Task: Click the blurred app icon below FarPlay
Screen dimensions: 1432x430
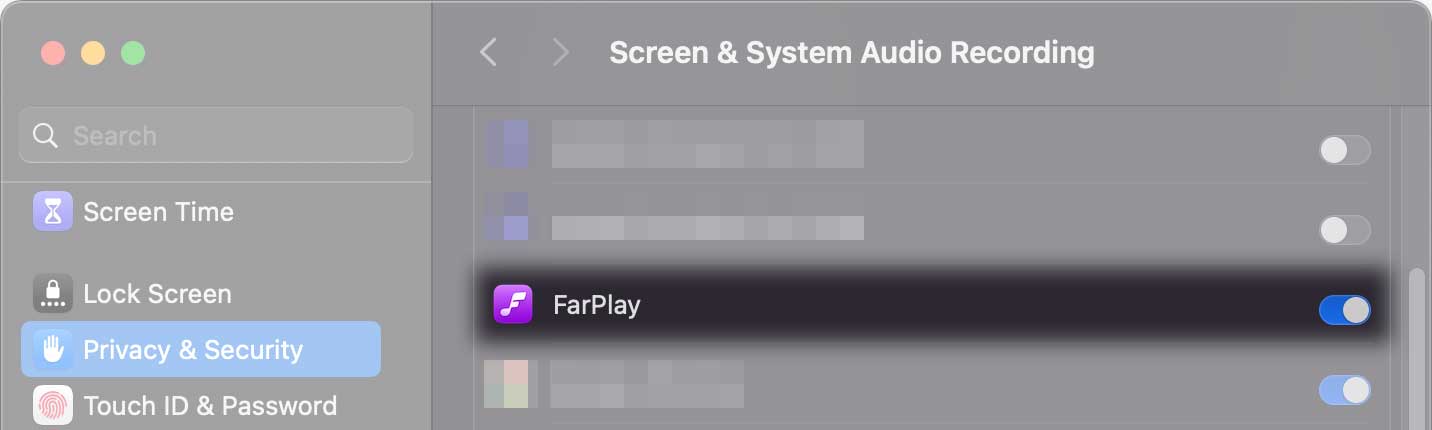Action: tap(506, 385)
